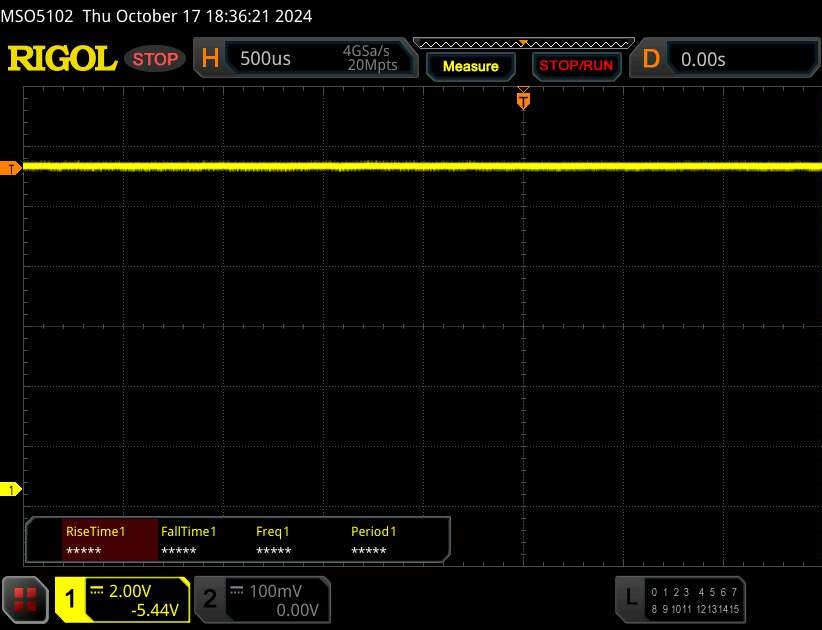Image resolution: width=822 pixels, height=630 pixels.
Task: Toggle the STOP/RUN button
Action: coord(576,66)
